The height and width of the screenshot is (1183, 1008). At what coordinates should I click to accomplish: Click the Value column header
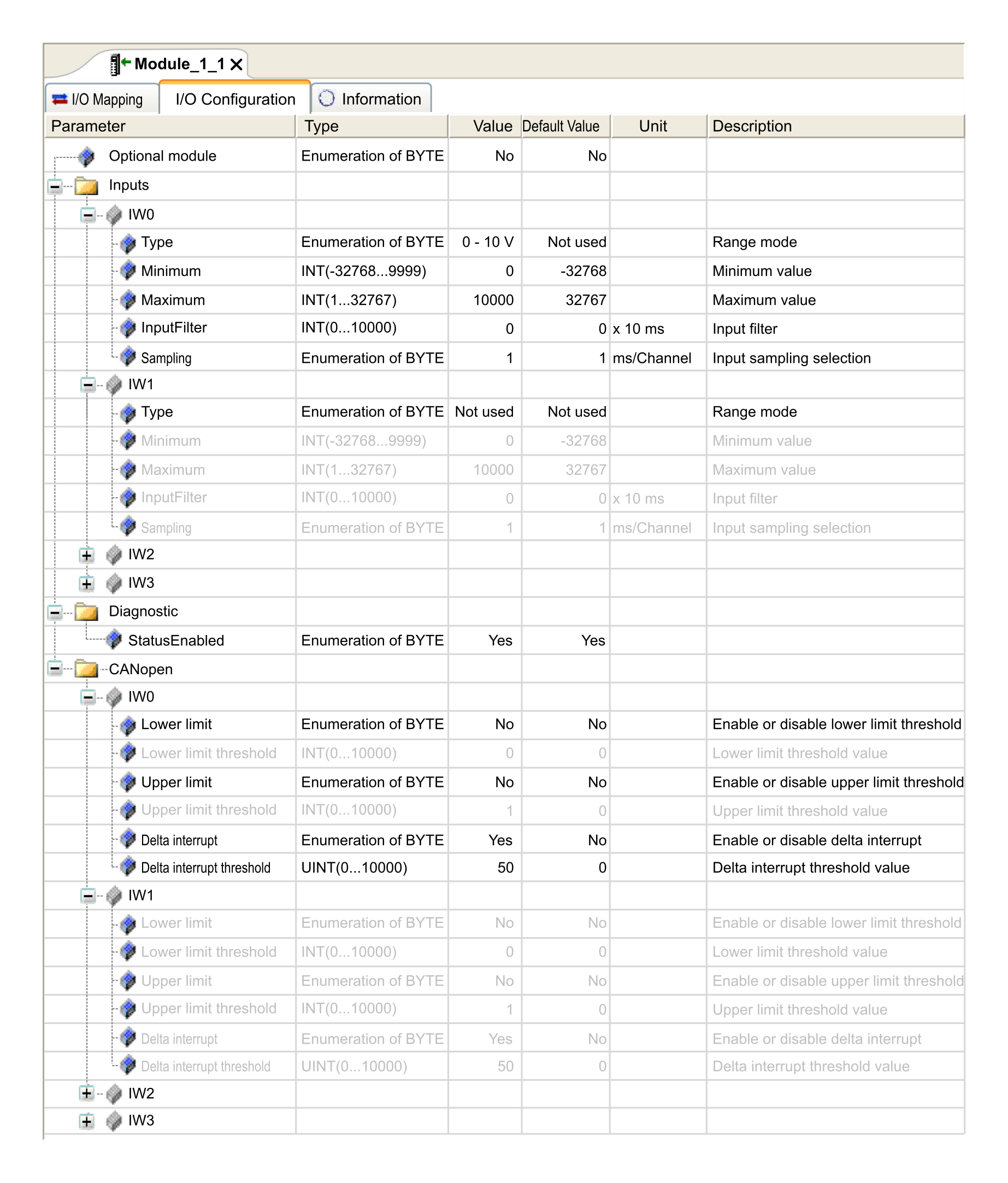[x=485, y=126]
